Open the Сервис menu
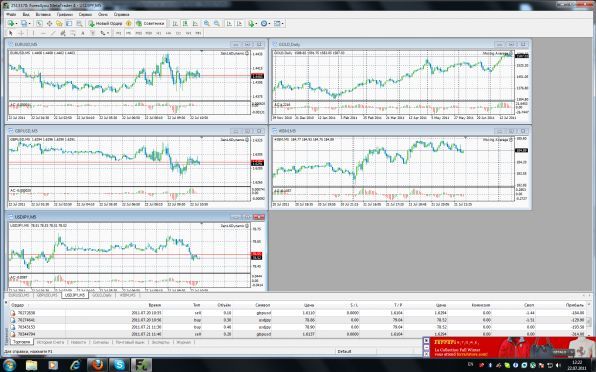The width and height of the screenshot is (596, 372). tap(85, 14)
